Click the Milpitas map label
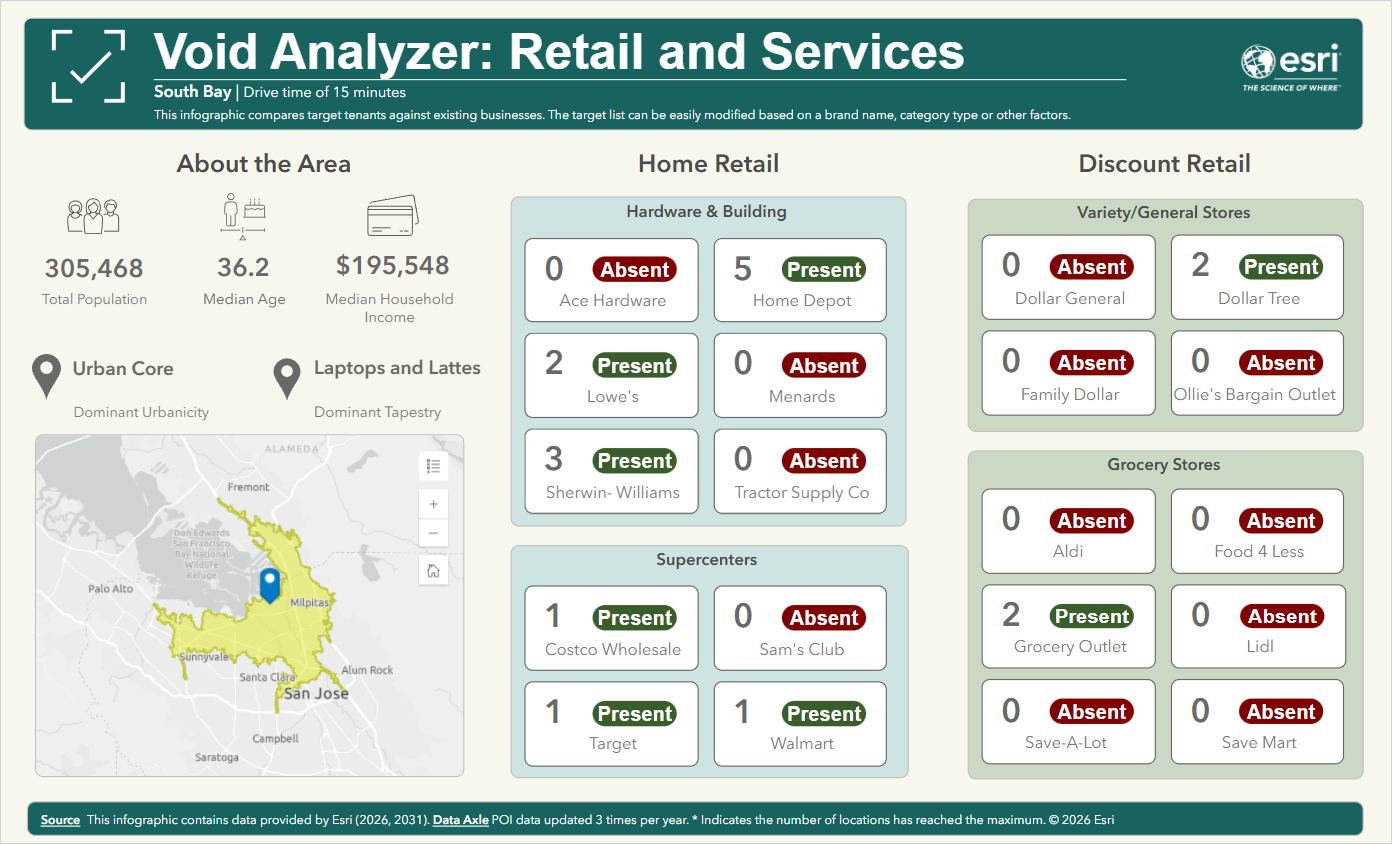This screenshot has height=844, width=1392. (309, 604)
